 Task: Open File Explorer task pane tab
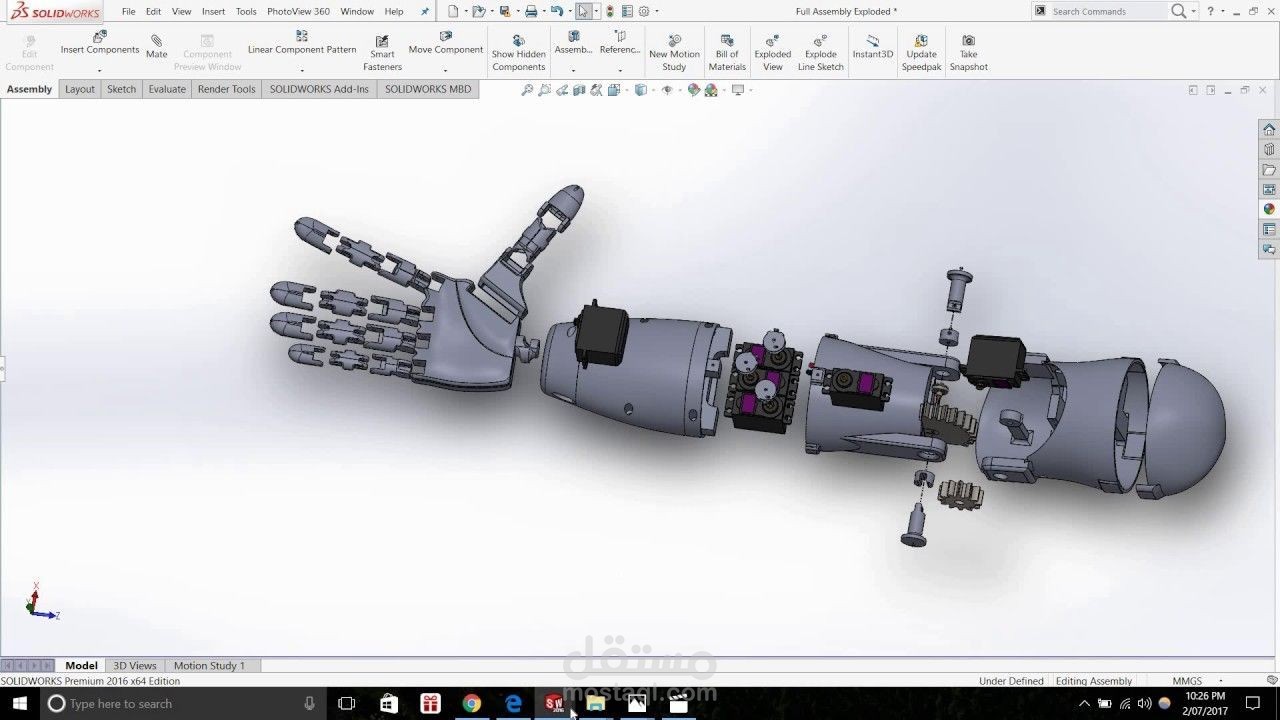tap(1269, 169)
